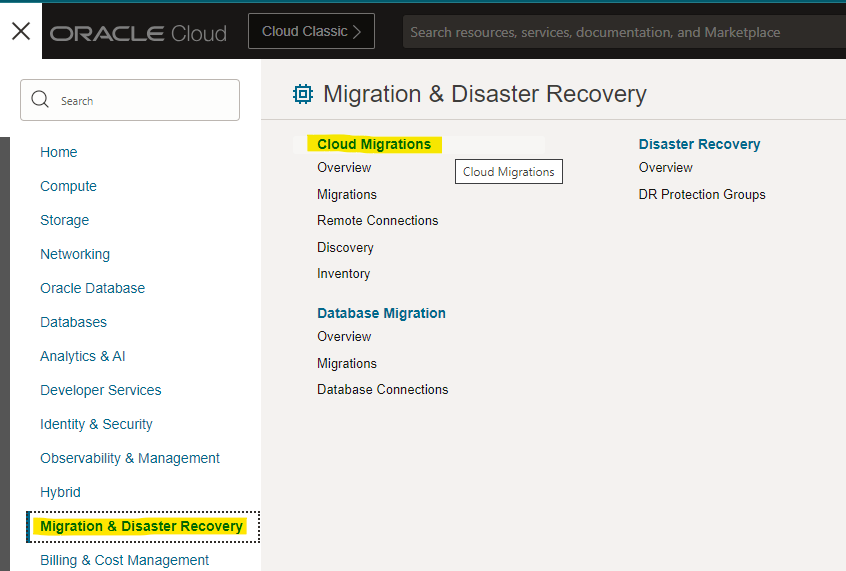Click the search magnifier icon in sidebar
The height and width of the screenshot is (571, 846).
point(41,100)
